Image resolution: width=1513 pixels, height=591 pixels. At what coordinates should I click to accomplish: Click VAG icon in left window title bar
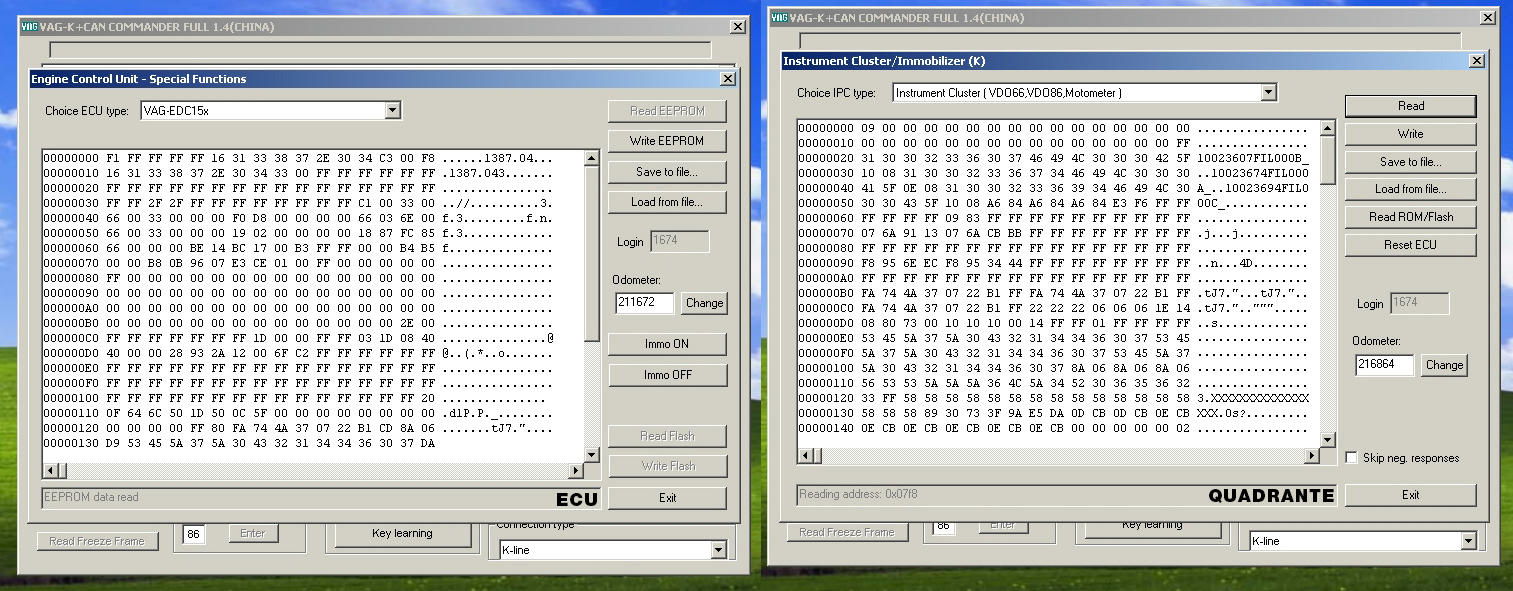click(28, 27)
